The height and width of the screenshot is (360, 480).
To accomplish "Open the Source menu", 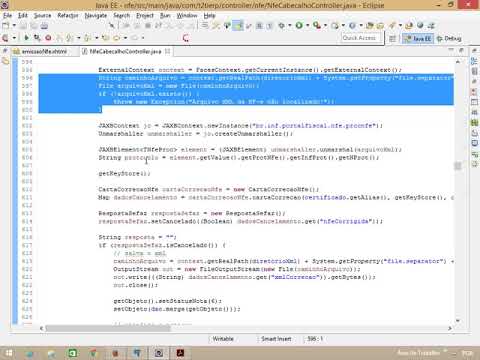I will click(x=43, y=15).
